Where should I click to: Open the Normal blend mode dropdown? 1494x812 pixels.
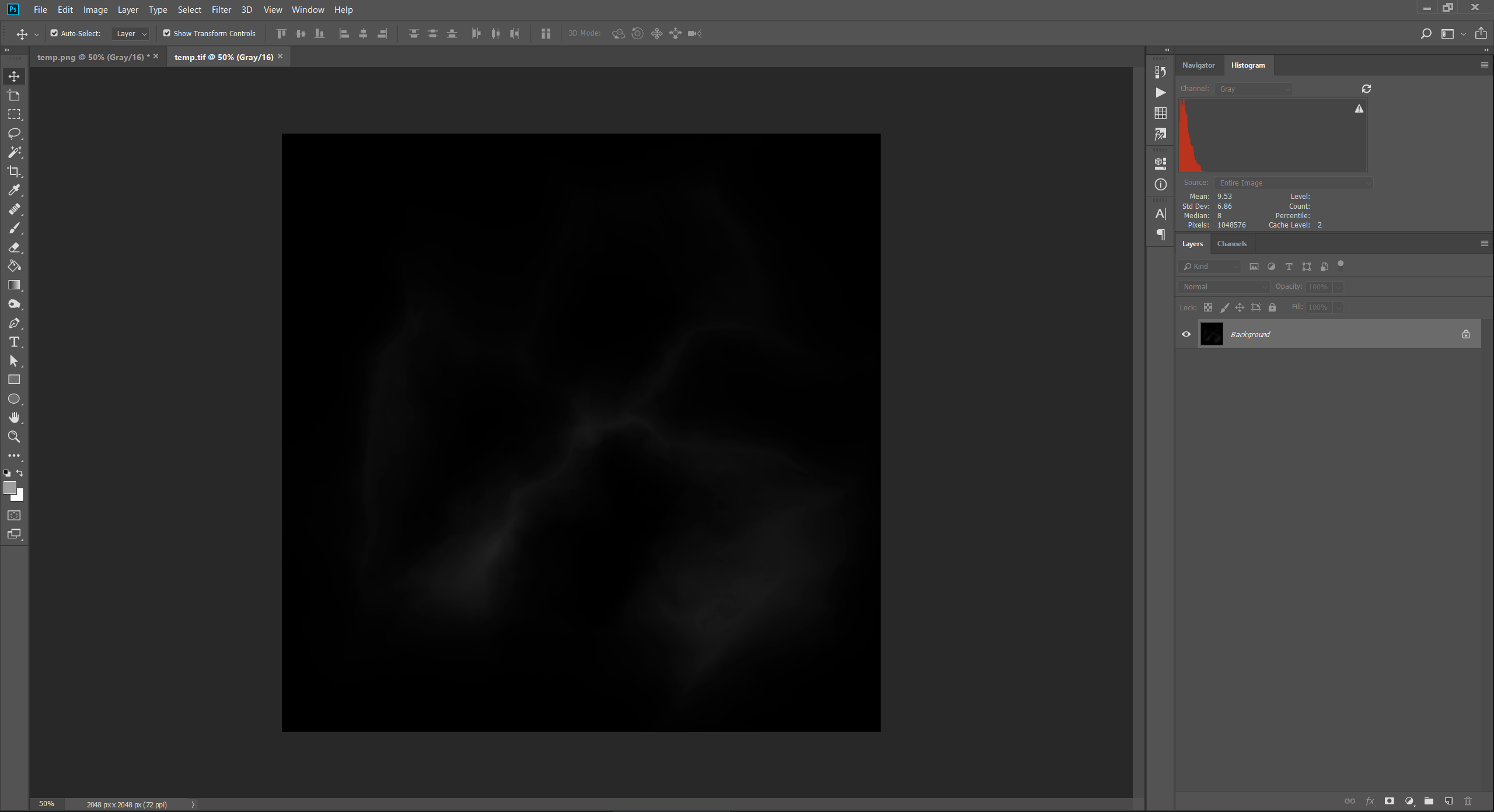(1223, 286)
